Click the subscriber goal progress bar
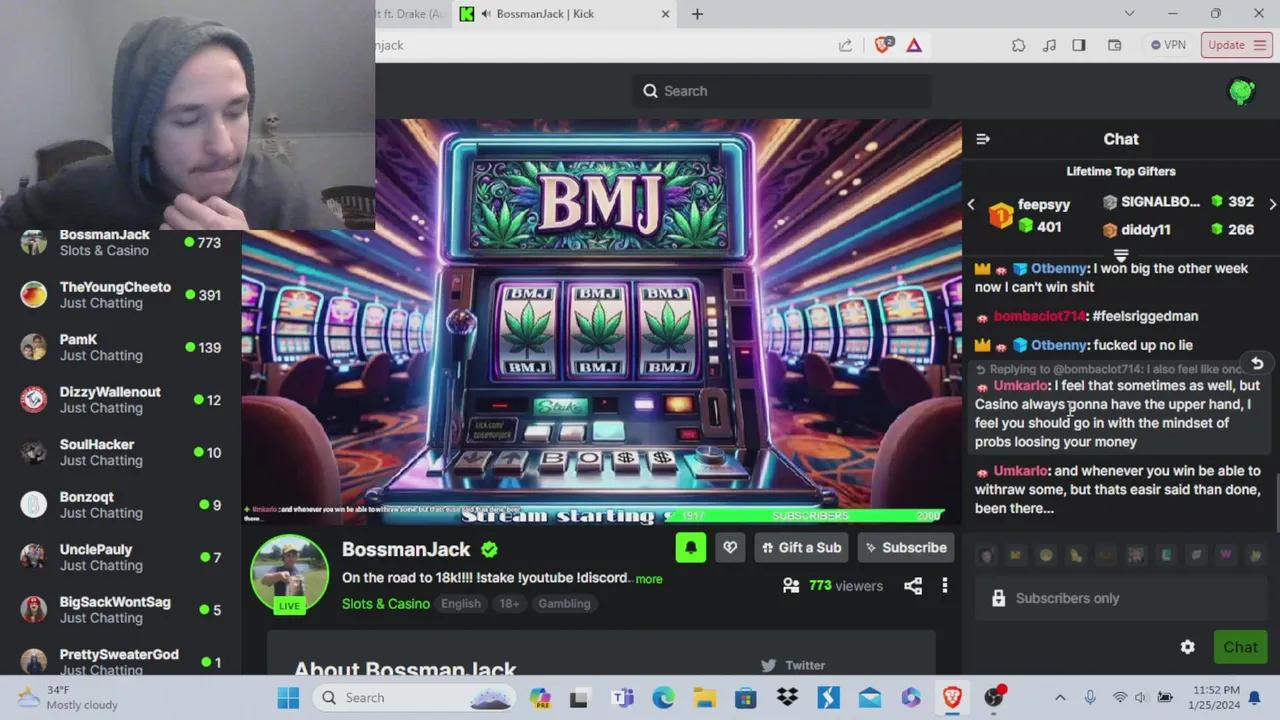1280x720 pixels. click(812, 516)
